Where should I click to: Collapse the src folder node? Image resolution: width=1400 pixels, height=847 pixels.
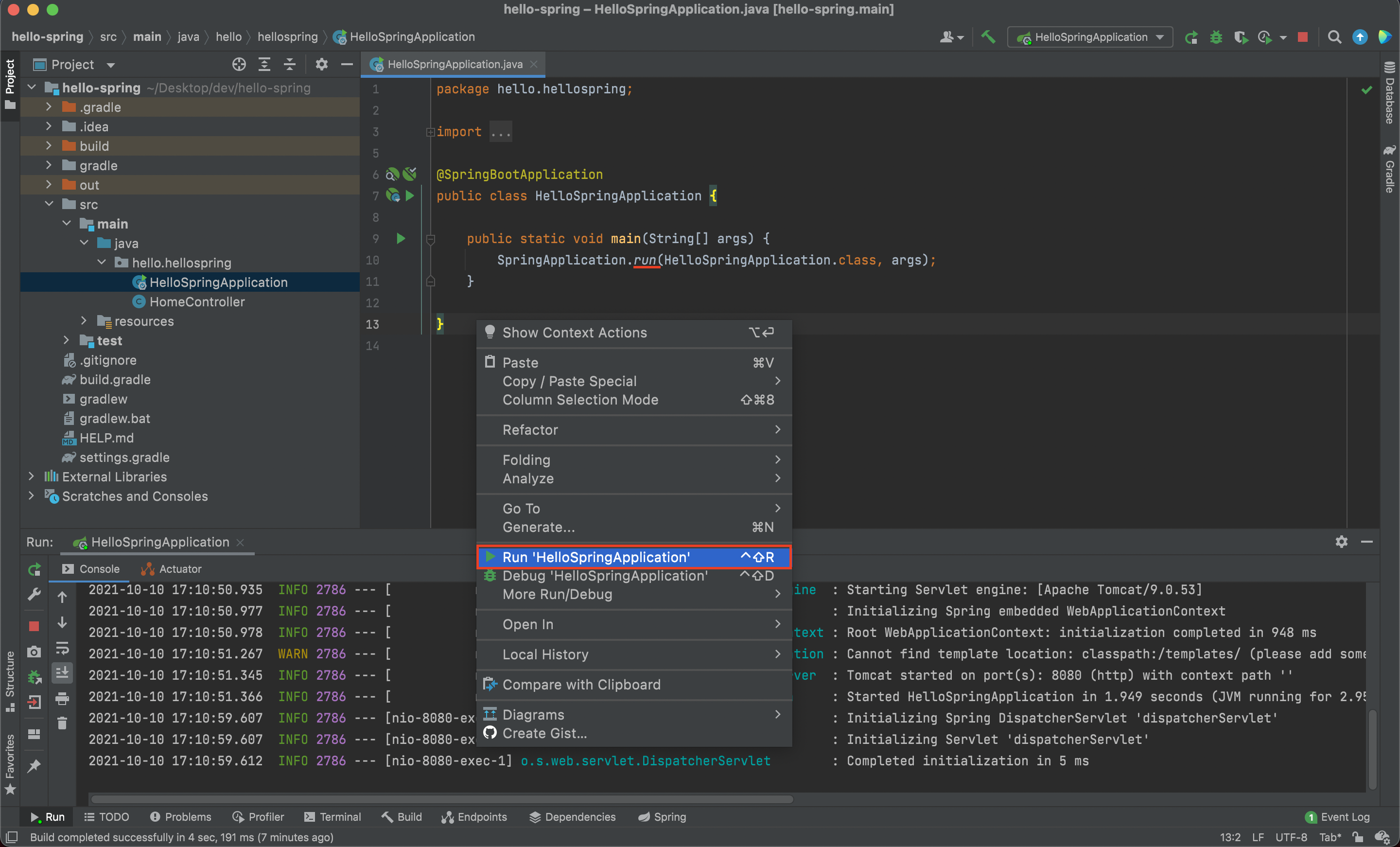(x=49, y=204)
